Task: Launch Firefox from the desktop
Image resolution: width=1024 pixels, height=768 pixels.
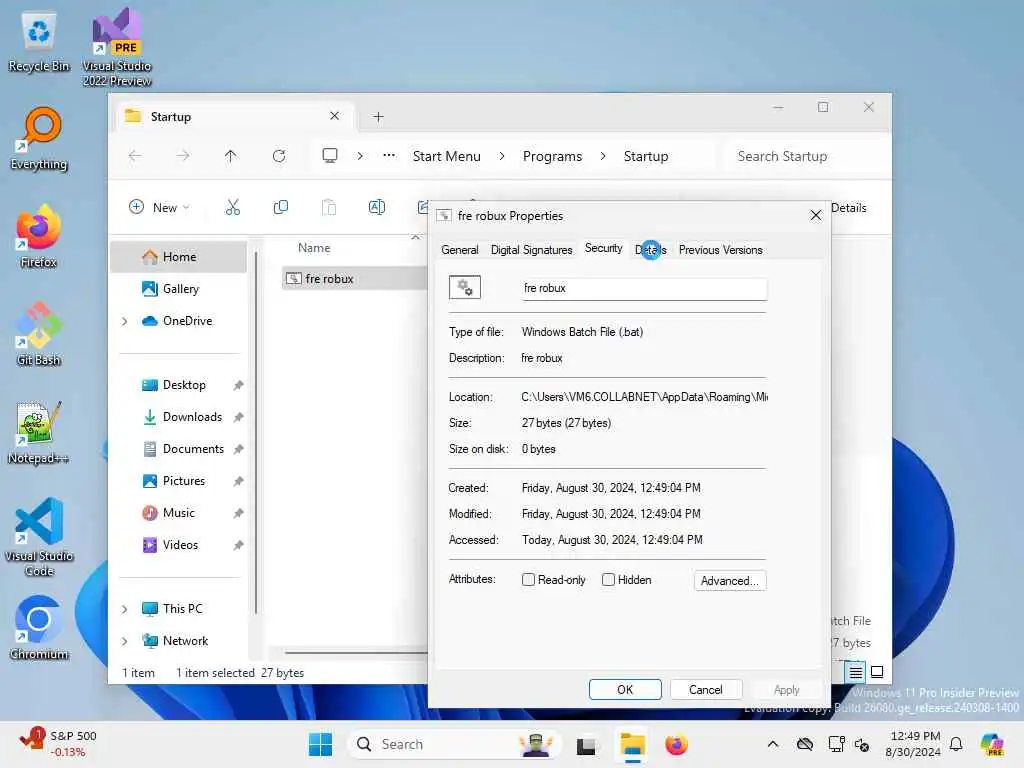Action: [x=39, y=236]
